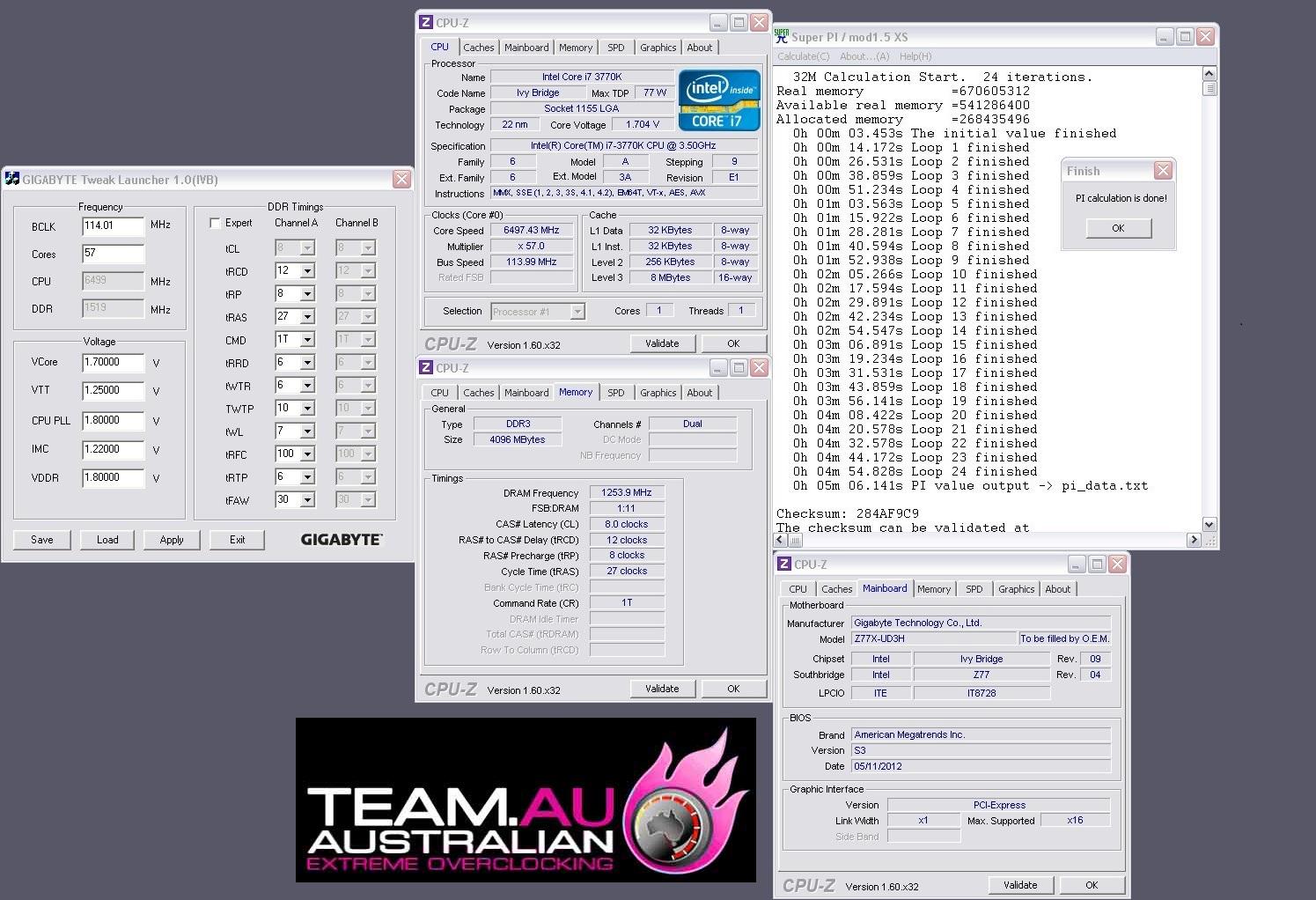The image size is (1316, 900).
Task: Open the Calculate(C) menu in Super PI
Action: 804,56
